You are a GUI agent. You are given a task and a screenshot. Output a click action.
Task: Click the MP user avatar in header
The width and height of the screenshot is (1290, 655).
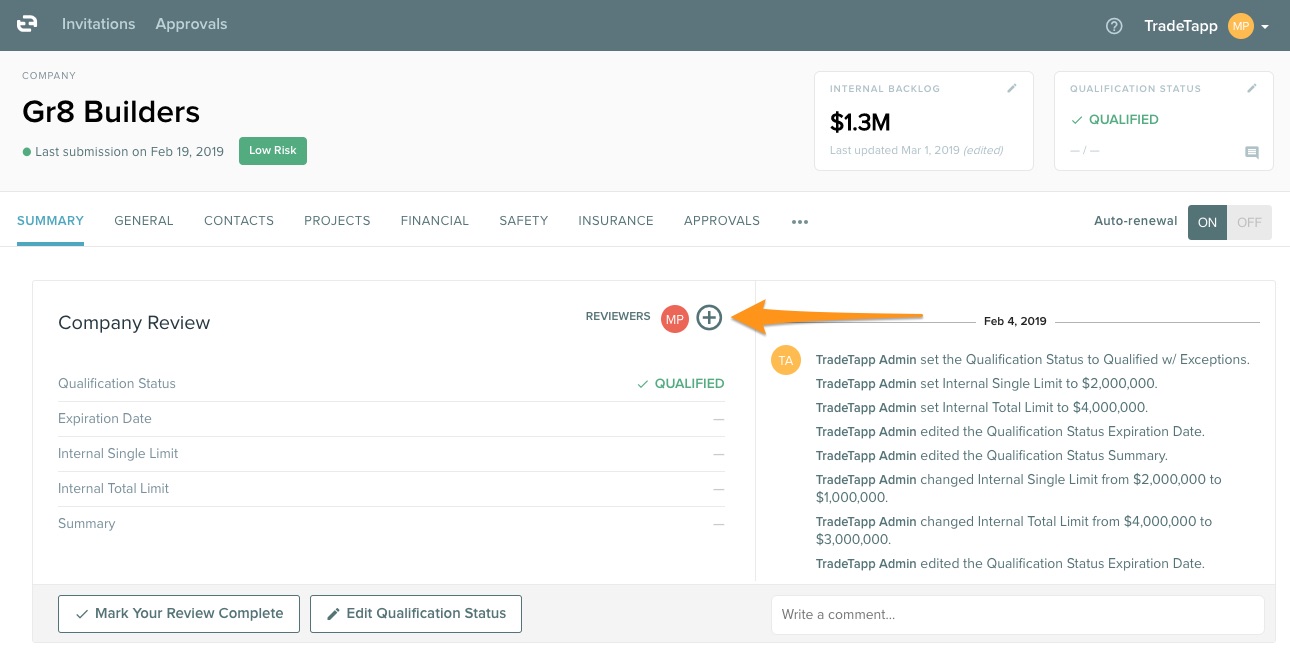[1240, 26]
